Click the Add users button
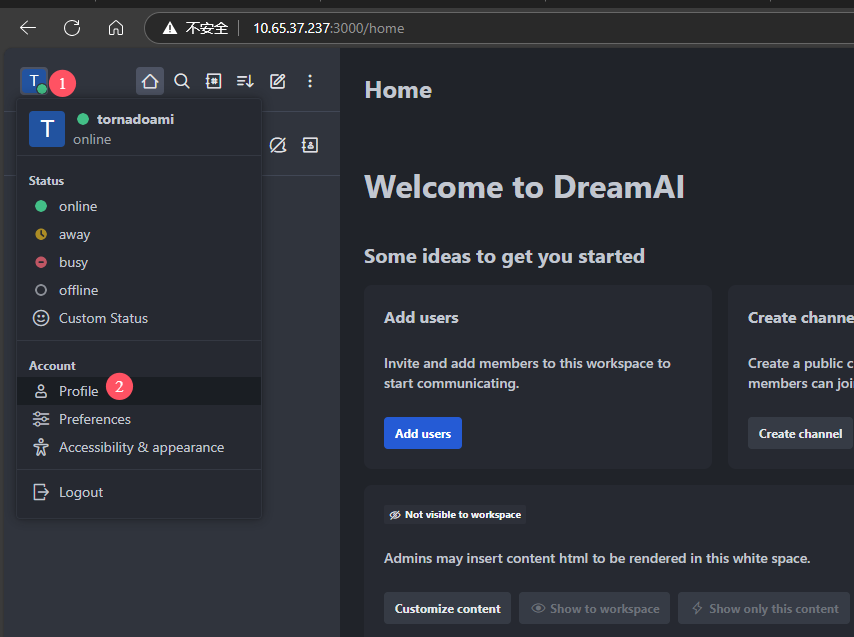854x637 pixels. pyautogui.click(x=423, y=433)
